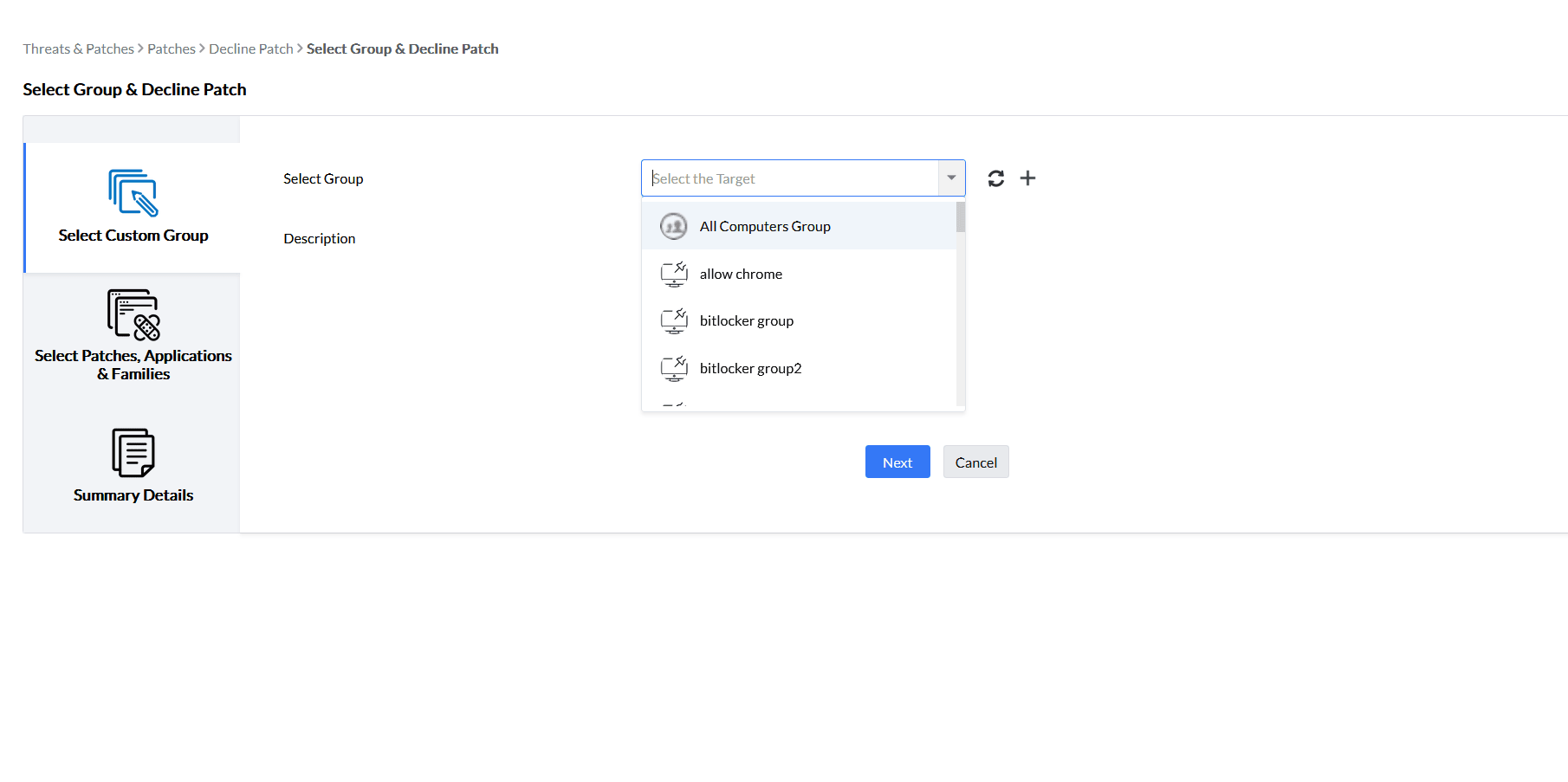Click the refresh groups icon
Viewport: 1568px width, 782px height.
(x=996, y=178)
